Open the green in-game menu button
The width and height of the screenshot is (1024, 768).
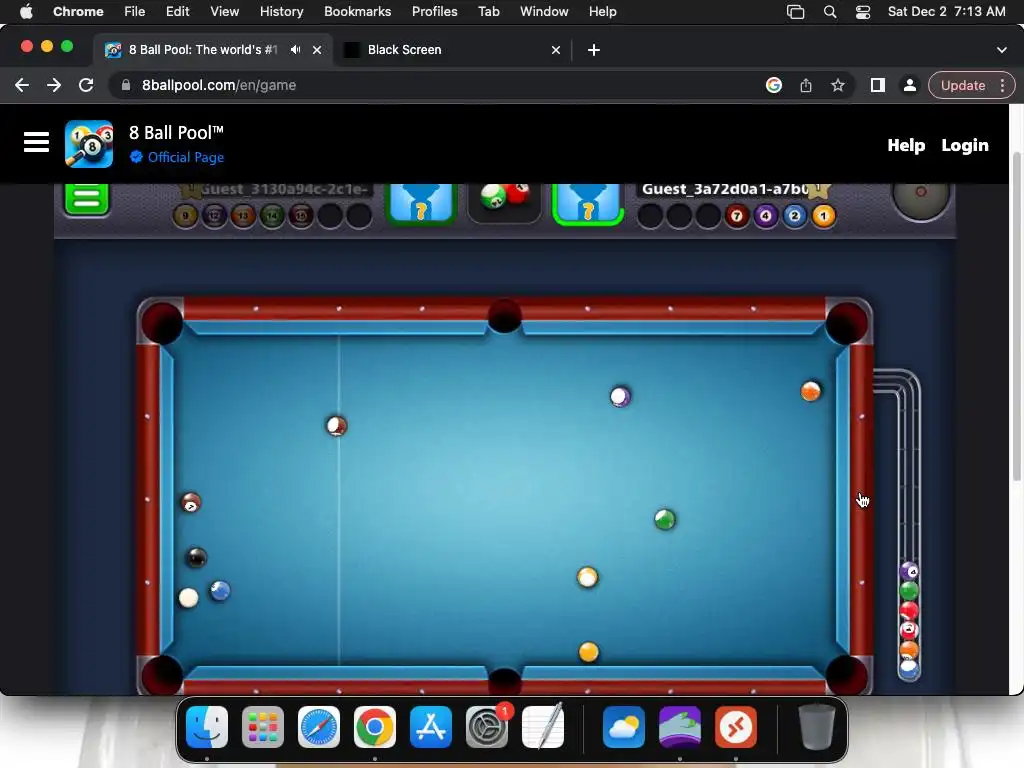point(86,199)
